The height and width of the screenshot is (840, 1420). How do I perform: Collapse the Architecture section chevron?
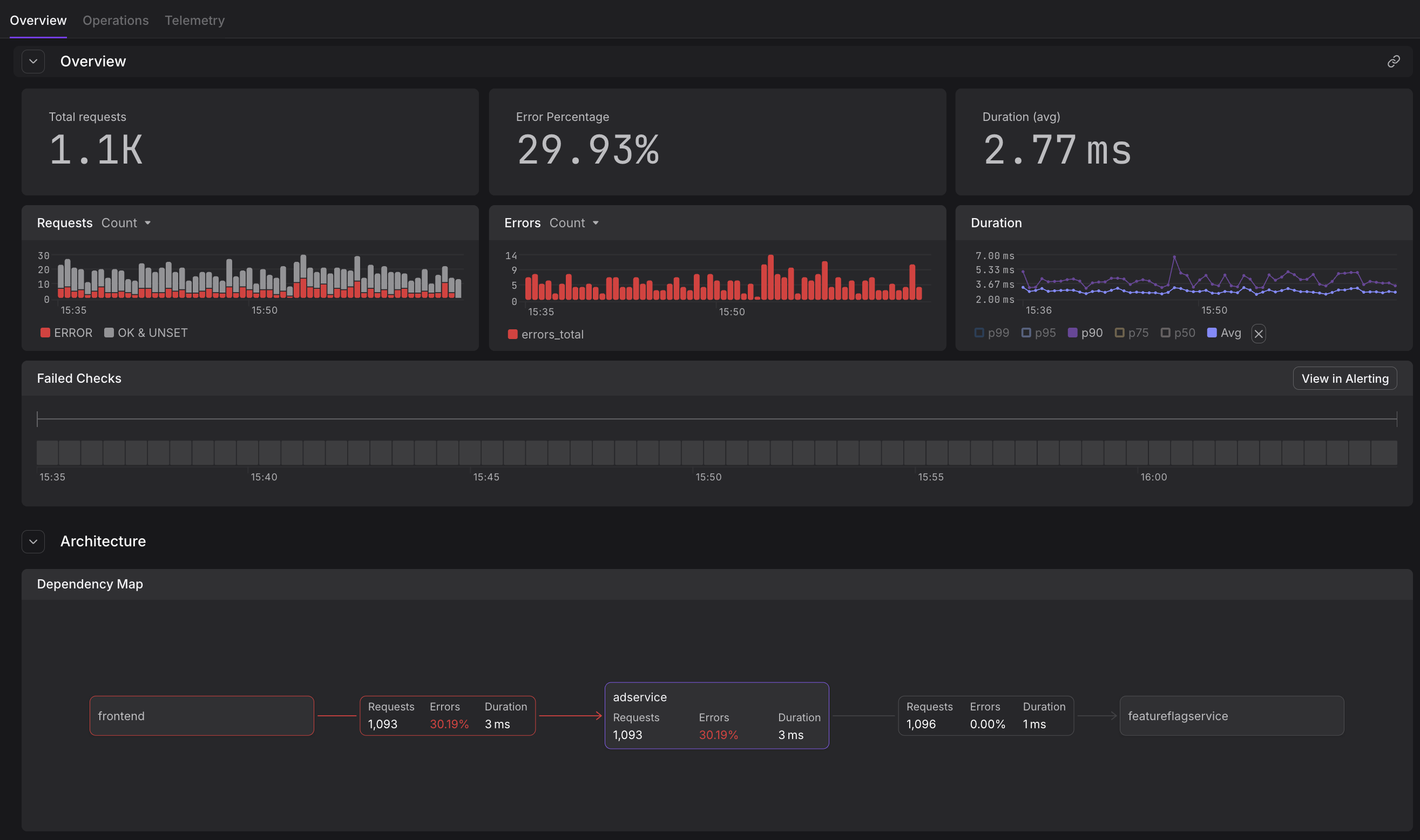coord(33,541)
